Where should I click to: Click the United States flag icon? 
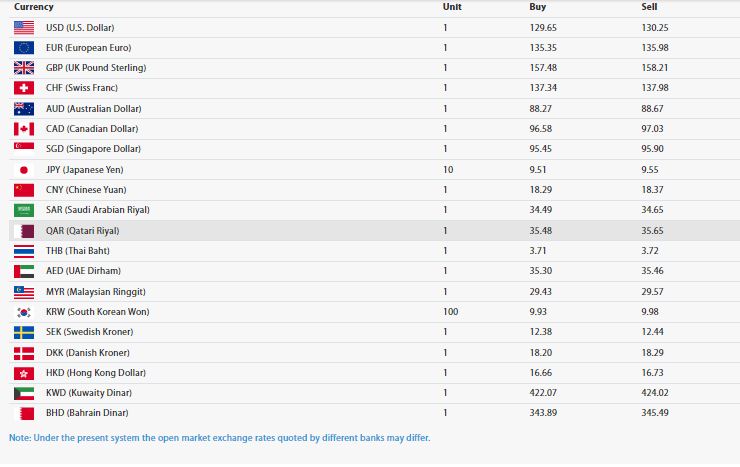pyautogui.click(x=24, y=27)
